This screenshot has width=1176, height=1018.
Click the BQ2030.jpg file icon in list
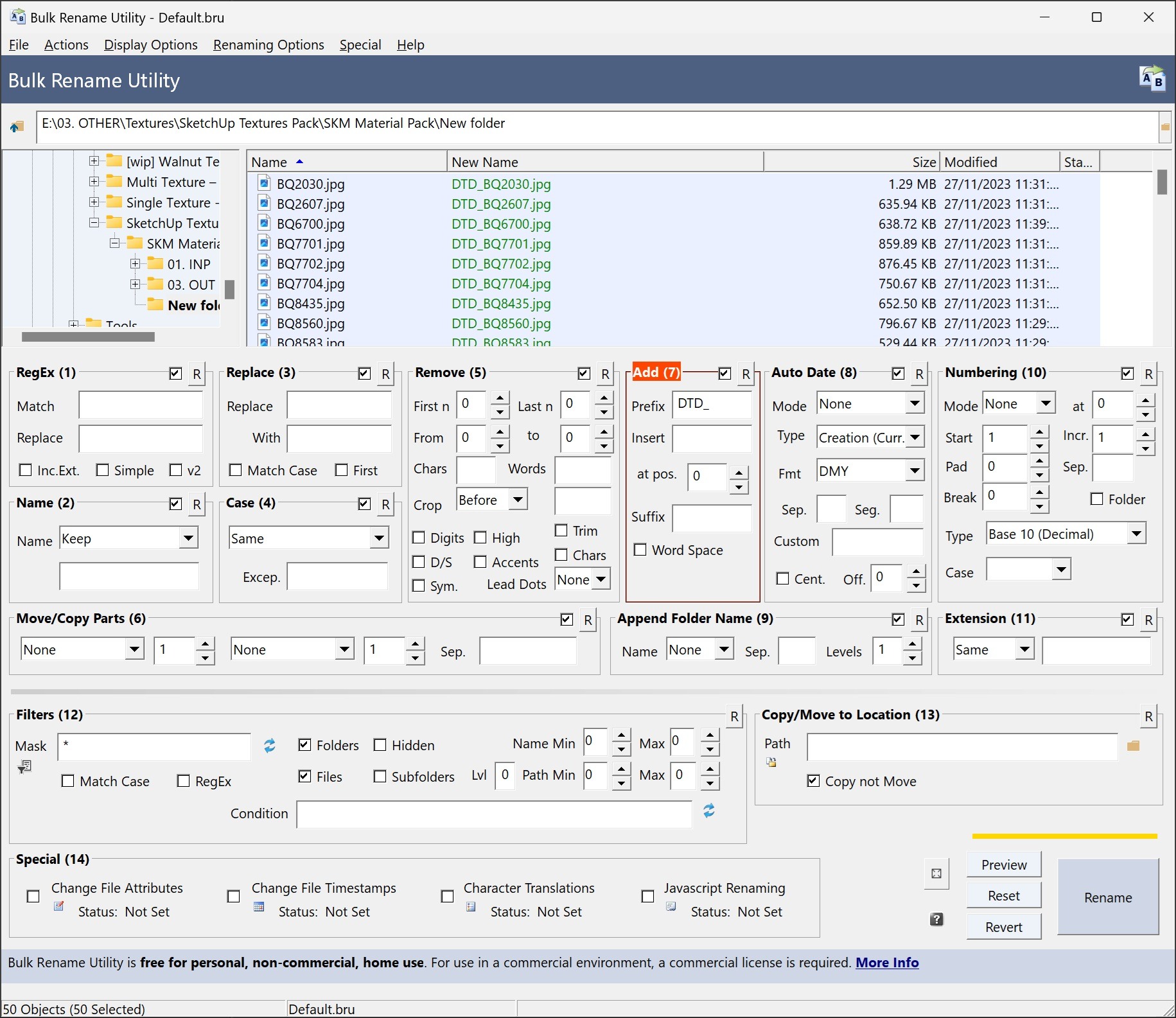pyautogui.click(x=264, y=184)
